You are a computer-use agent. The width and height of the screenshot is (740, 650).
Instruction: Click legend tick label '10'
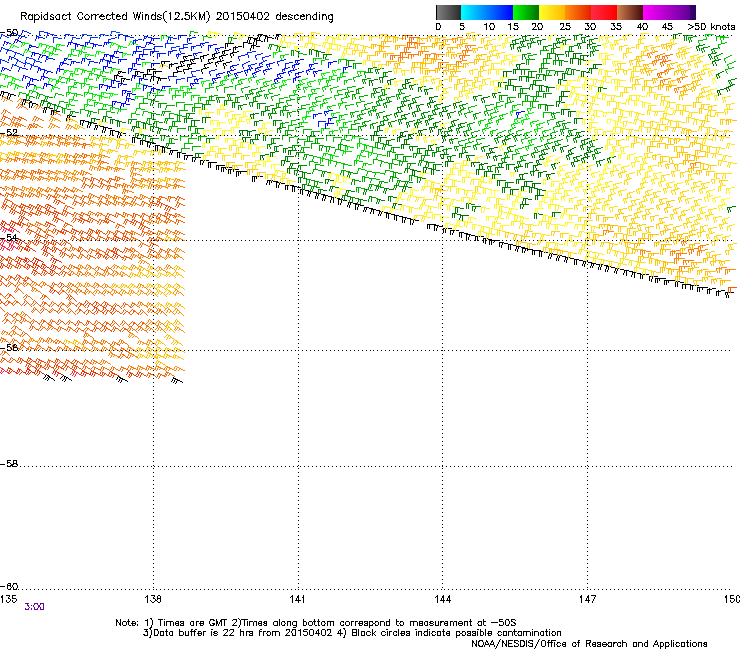(x=489, y=27)
